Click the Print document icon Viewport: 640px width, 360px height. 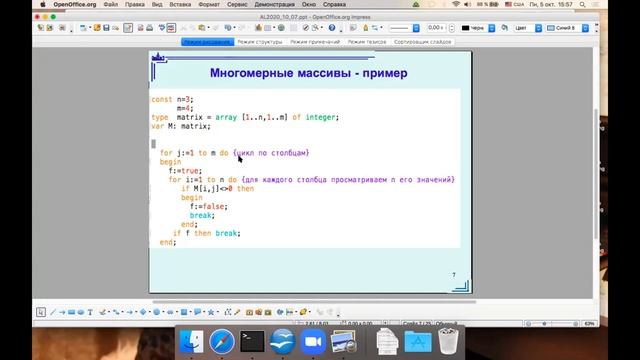[x=149, y=28]
